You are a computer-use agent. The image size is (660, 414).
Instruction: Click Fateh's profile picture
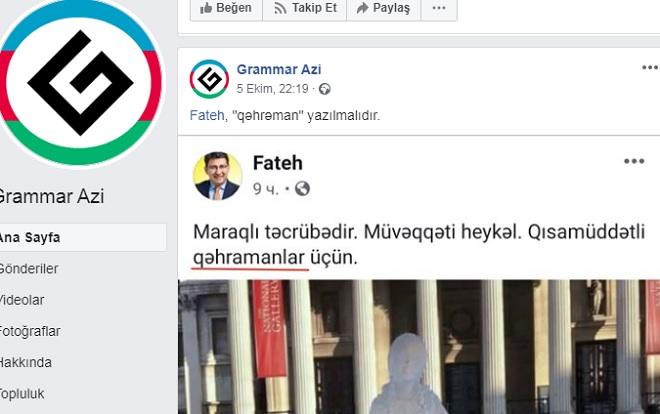pos(218,175)
